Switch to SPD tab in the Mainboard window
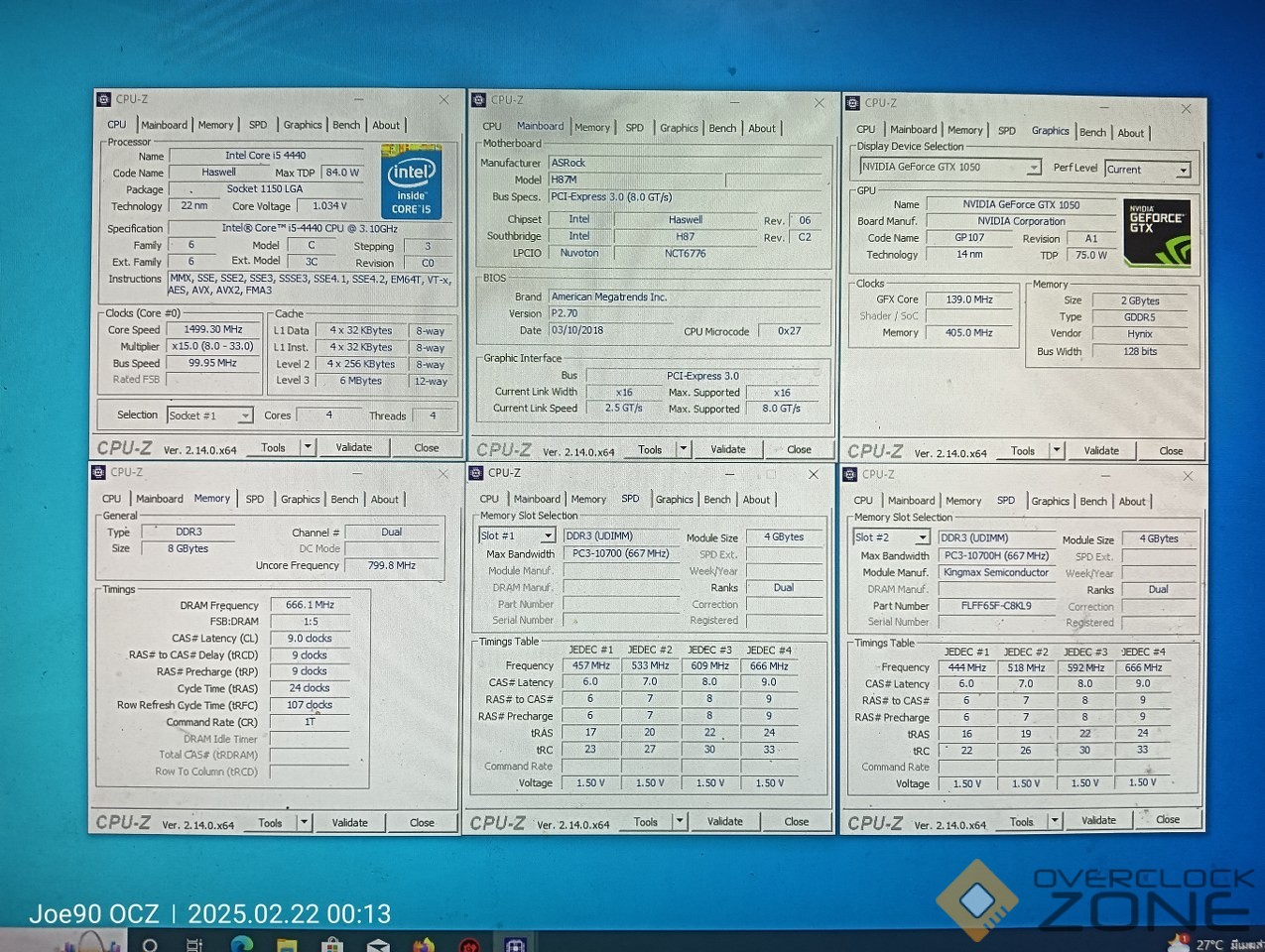This screenshot has width=1265, height=952. click(635, 127)
